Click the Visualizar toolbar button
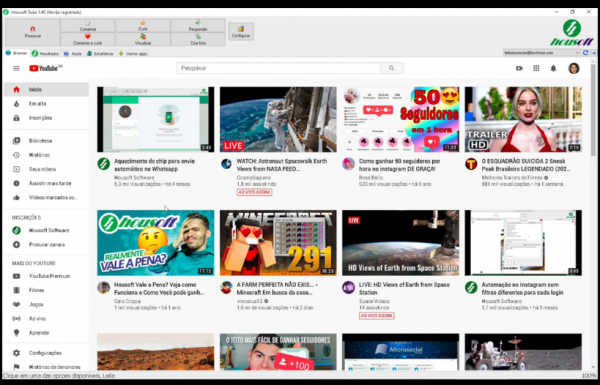This screenshot has height=385, width=600. click(143, 39)
